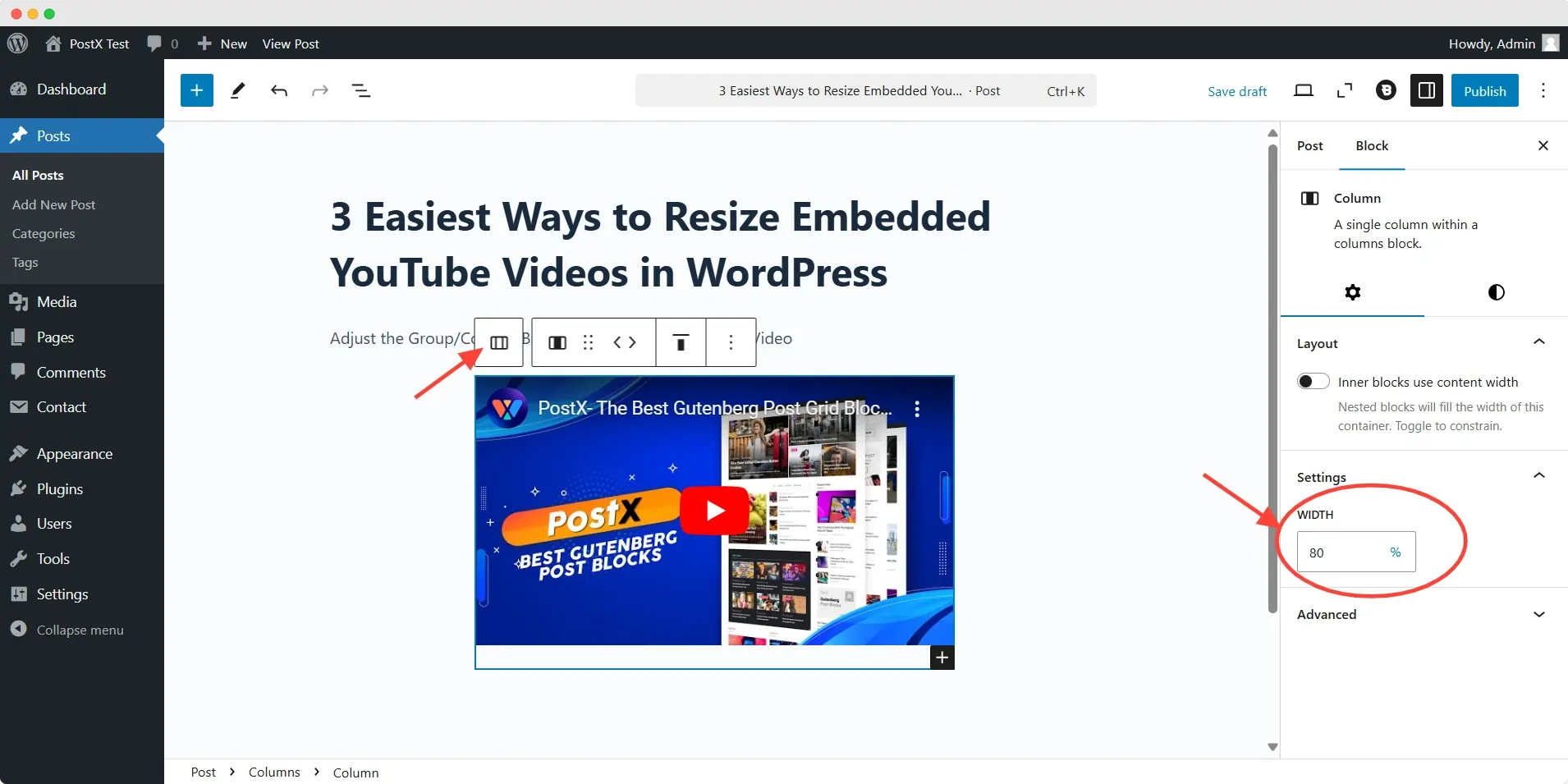
Task: Switch to the Post tab in sidebar
Action: (1310, 146)
